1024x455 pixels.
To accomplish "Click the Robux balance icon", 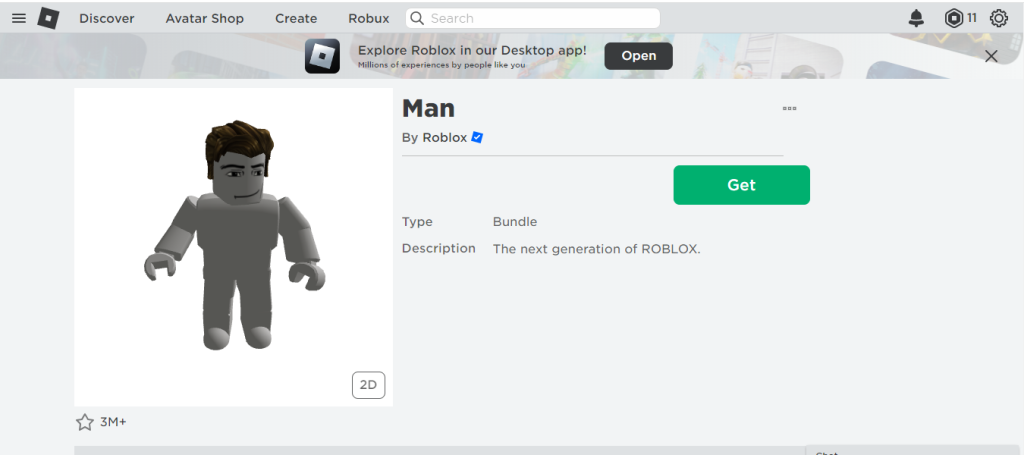I will [954, 18].
